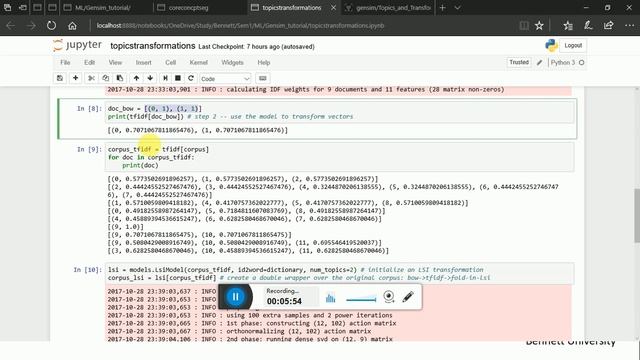
Task: Interrupt the kernel stop icon
Action: (x=178, y=78)
